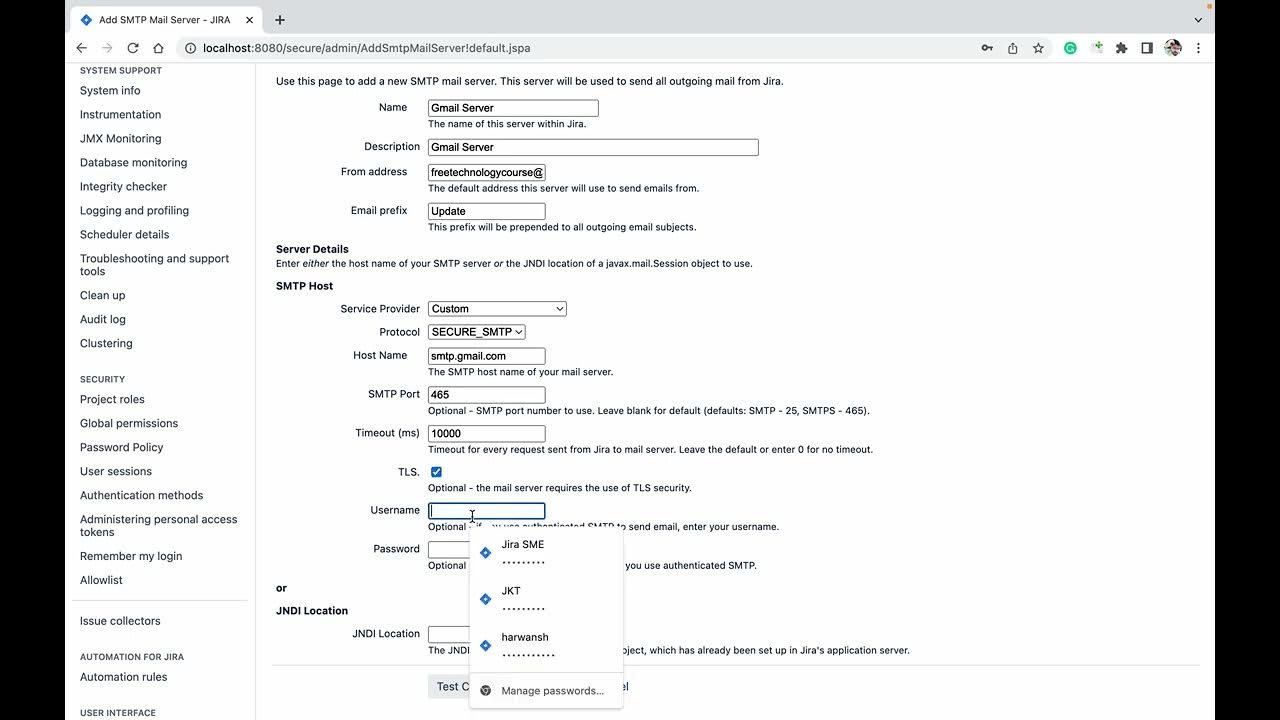
Task: Open Troubleshooting and support tools
Action: tap(154, 265)
